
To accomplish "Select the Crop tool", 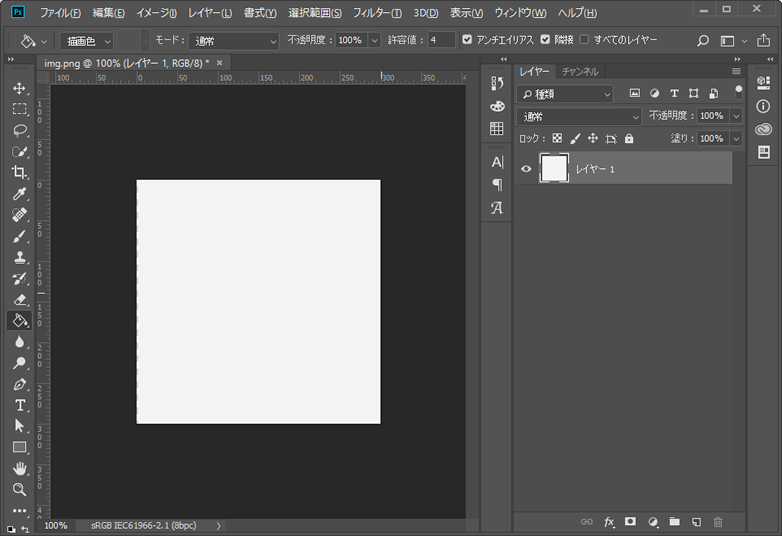I will point(19,172).
